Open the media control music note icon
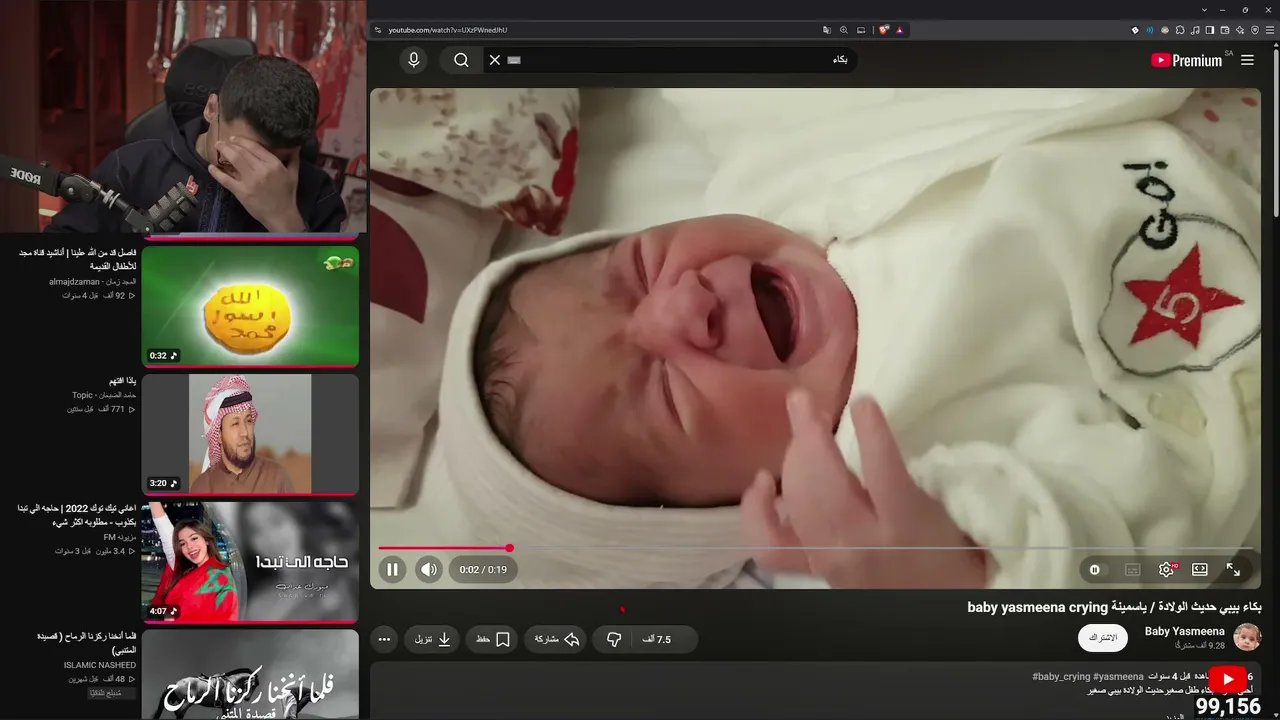This screenshot has width=1280, height=720. [1196, 30]
